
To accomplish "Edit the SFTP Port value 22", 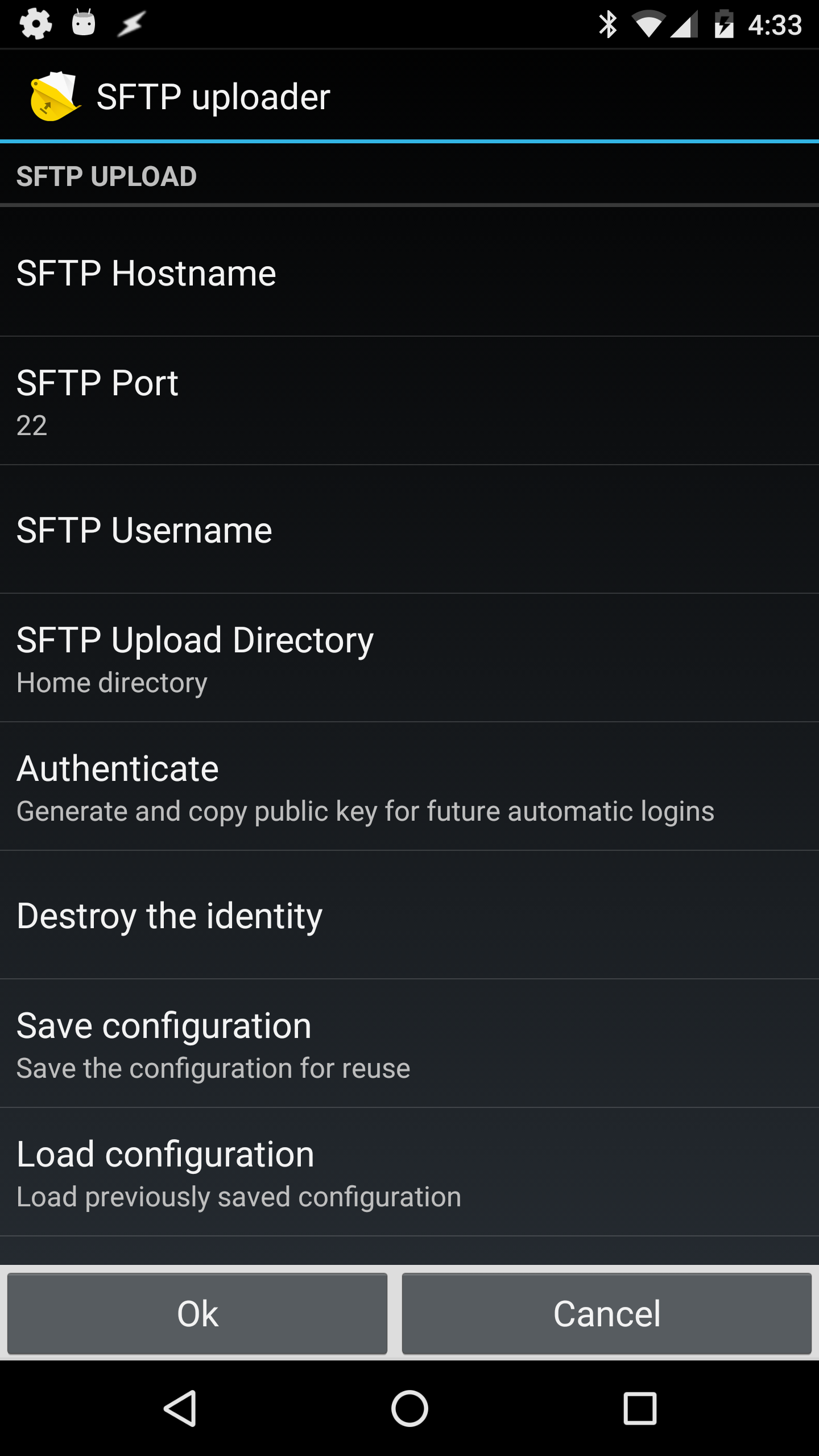I will (x=409, y=402).
